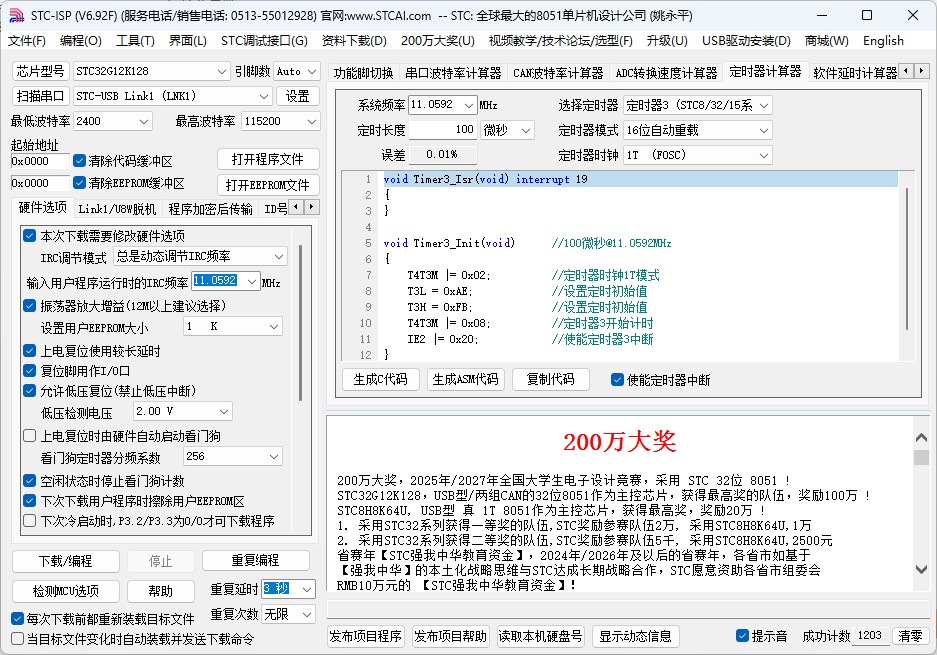Open the 工具(T) menu

pyautogui.click(x=135, y=41)
